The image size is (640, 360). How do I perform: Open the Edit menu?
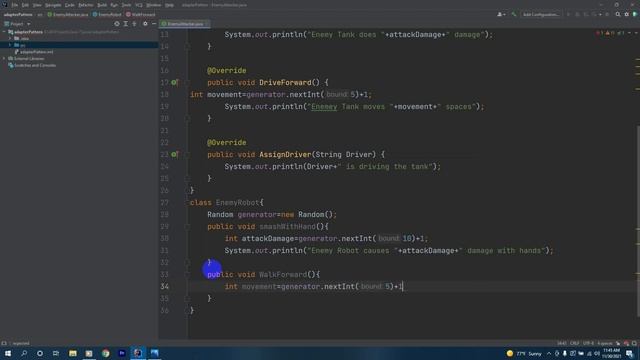25,5
